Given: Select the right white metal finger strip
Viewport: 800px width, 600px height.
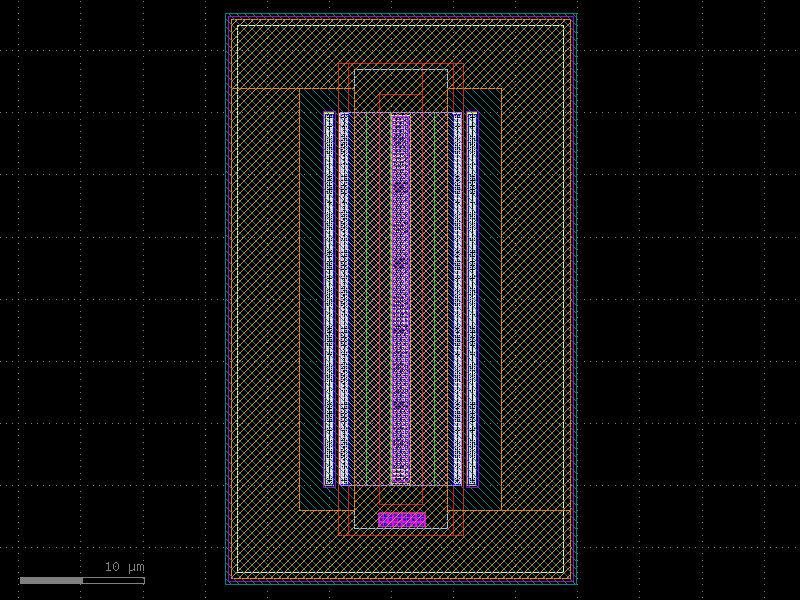Looking at the screenshot, I should 470,300.
